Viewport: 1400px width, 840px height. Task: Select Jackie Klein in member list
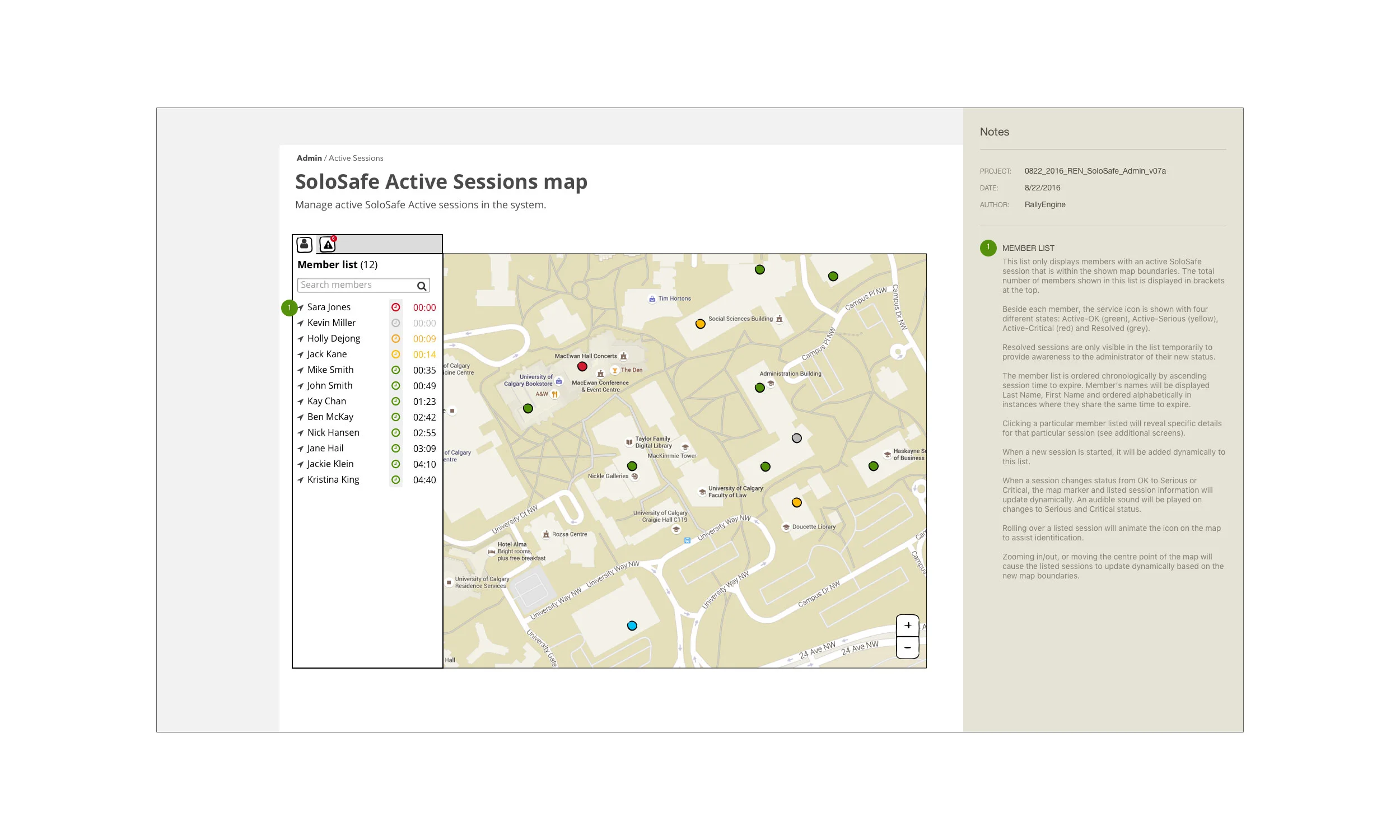click(x=330, y=464)
